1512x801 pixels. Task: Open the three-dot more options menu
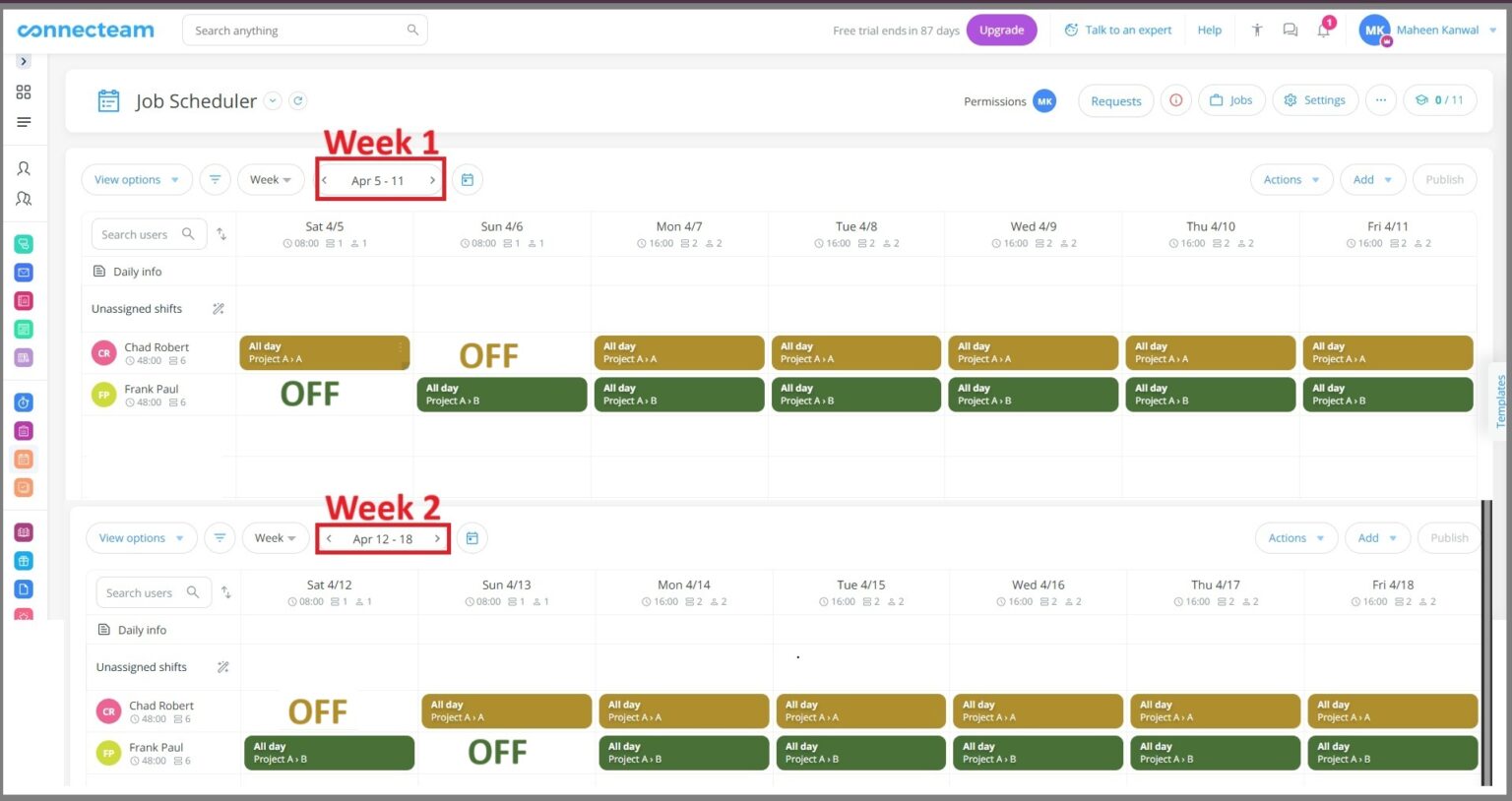click(1380, 100)
